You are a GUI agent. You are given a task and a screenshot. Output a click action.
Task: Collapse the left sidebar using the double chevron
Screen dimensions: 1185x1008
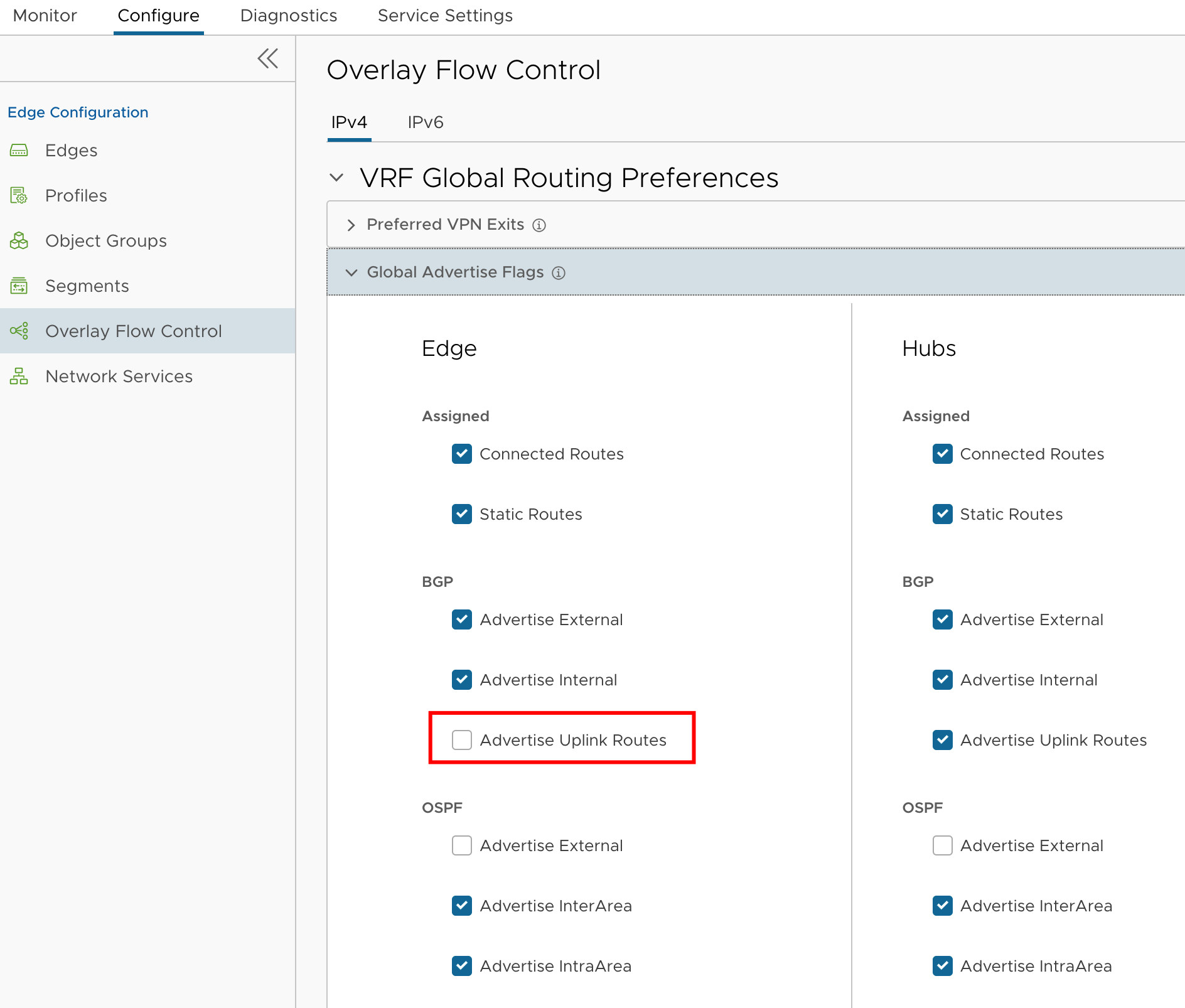(268, 58)
